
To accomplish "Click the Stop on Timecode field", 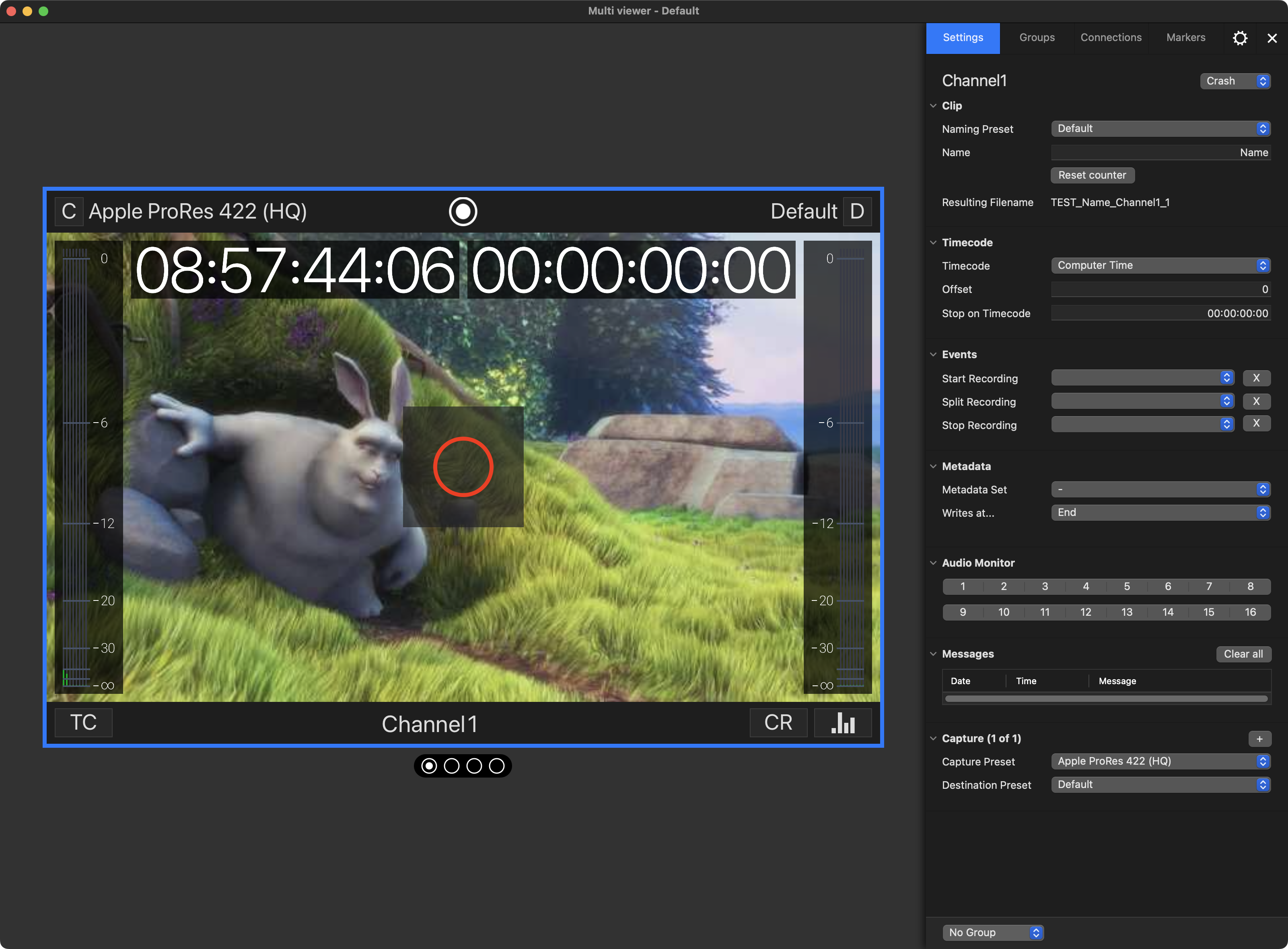I will pyautogui.click(x=1160, y=313).
